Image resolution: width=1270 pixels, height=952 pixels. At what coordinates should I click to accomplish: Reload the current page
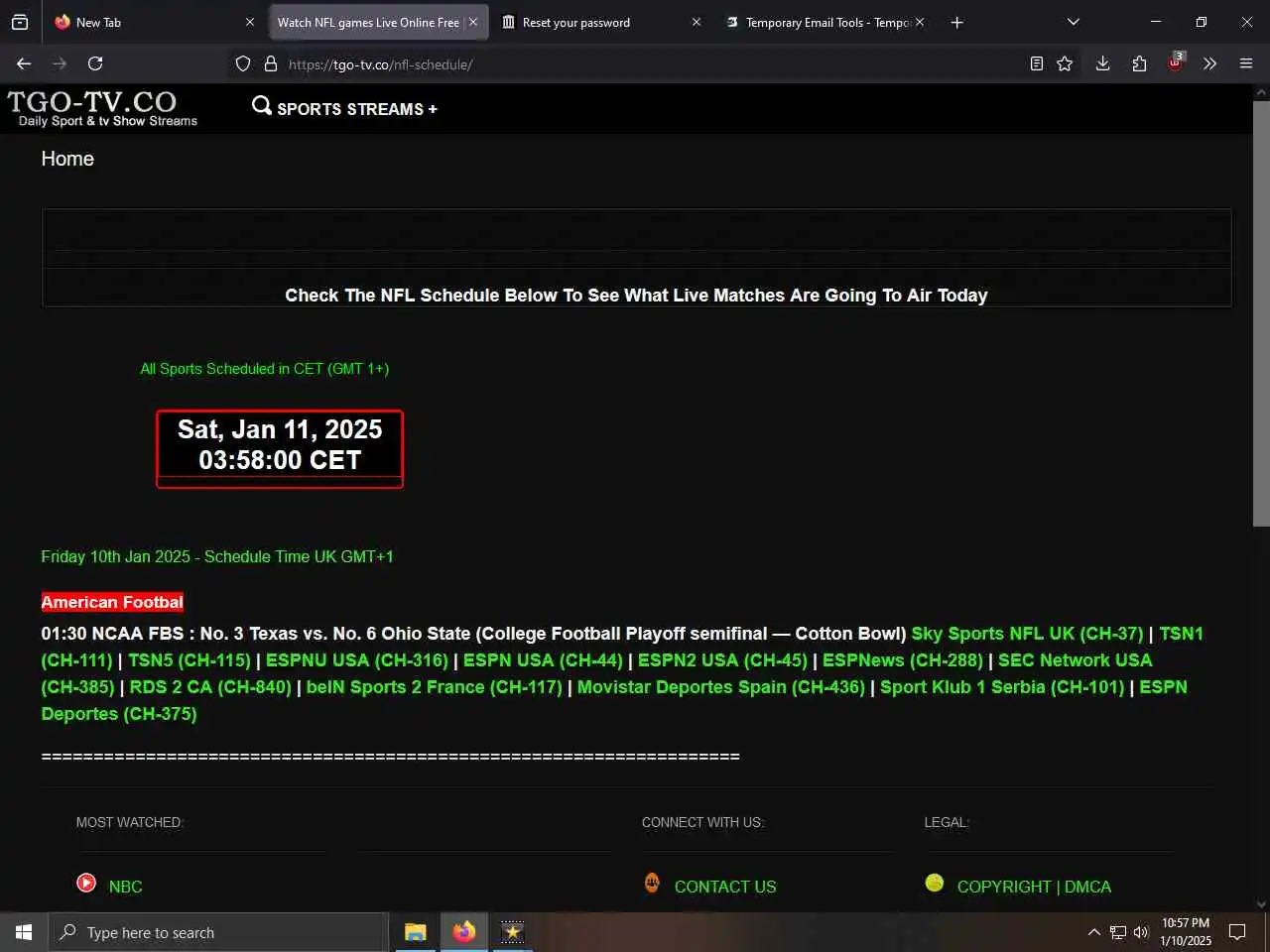pos(95,63)
